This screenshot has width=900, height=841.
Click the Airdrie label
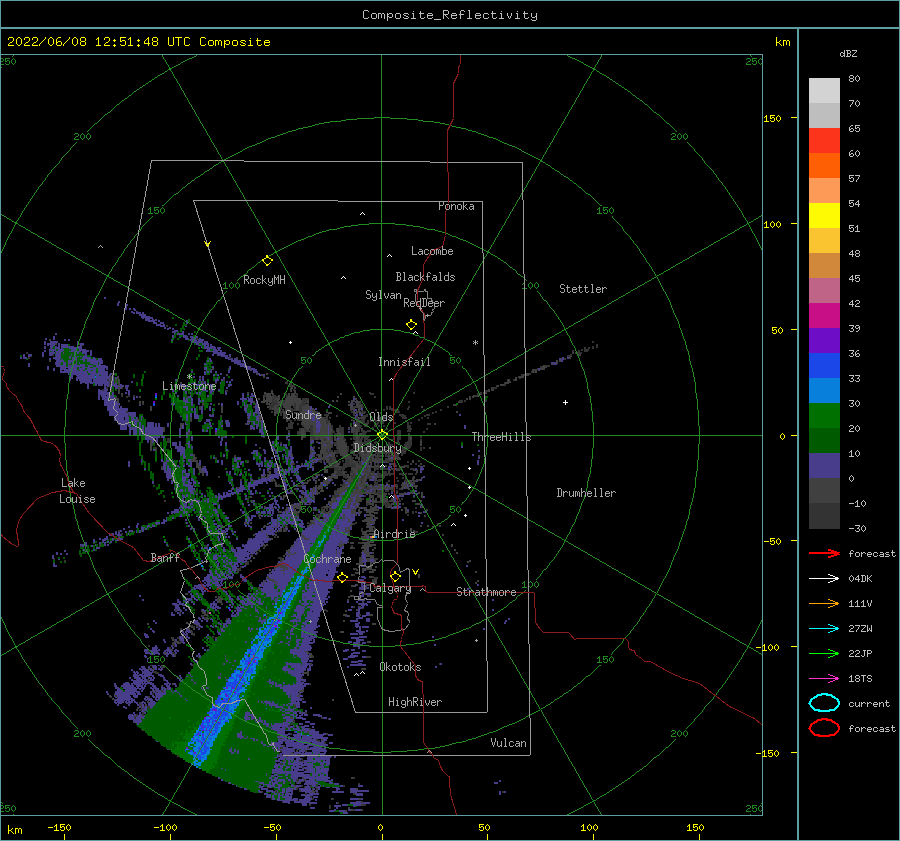click(394, 534)
